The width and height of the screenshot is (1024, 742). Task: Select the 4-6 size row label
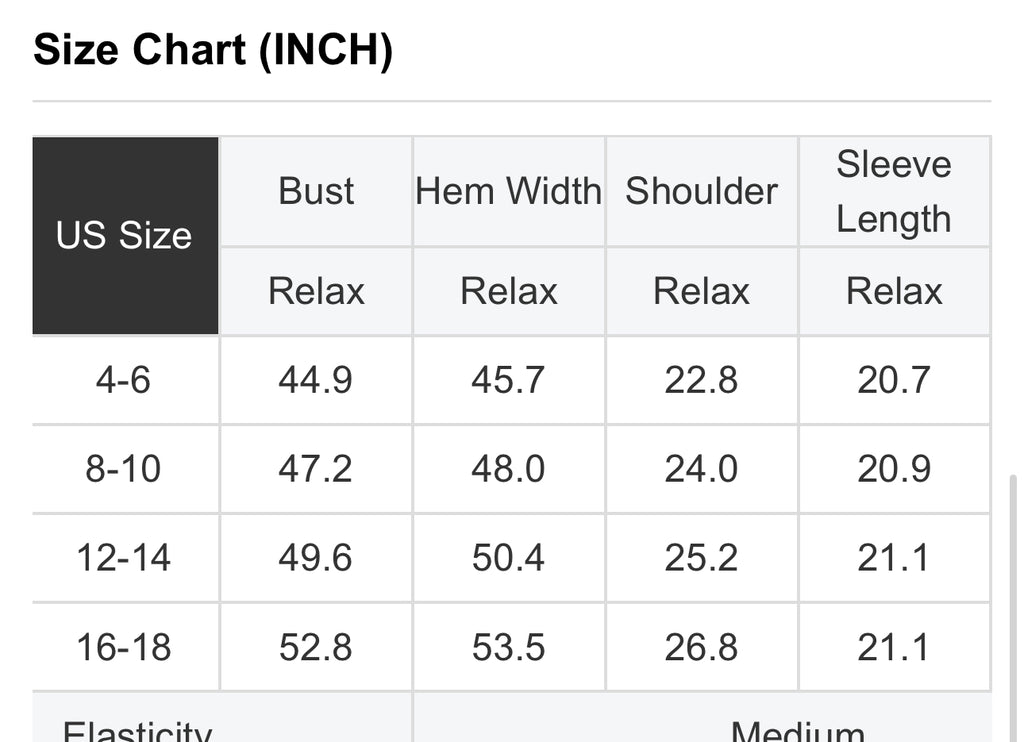click(x=123, y=380)
